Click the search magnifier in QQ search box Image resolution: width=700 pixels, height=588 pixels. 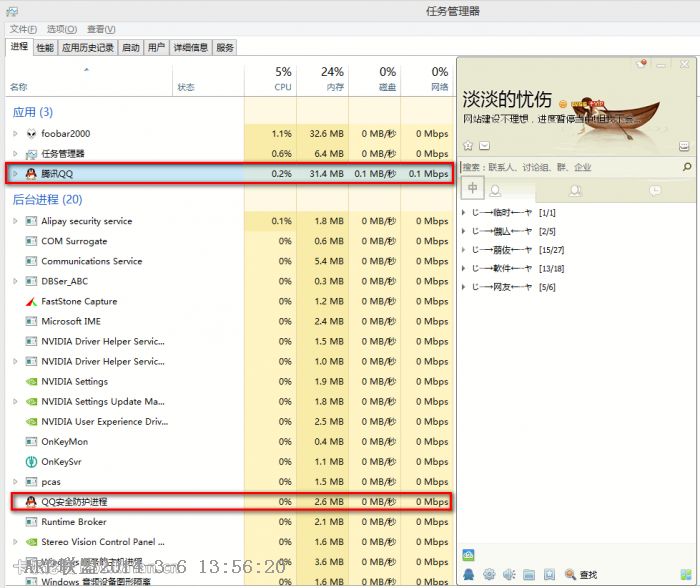[x=686, y=167]
